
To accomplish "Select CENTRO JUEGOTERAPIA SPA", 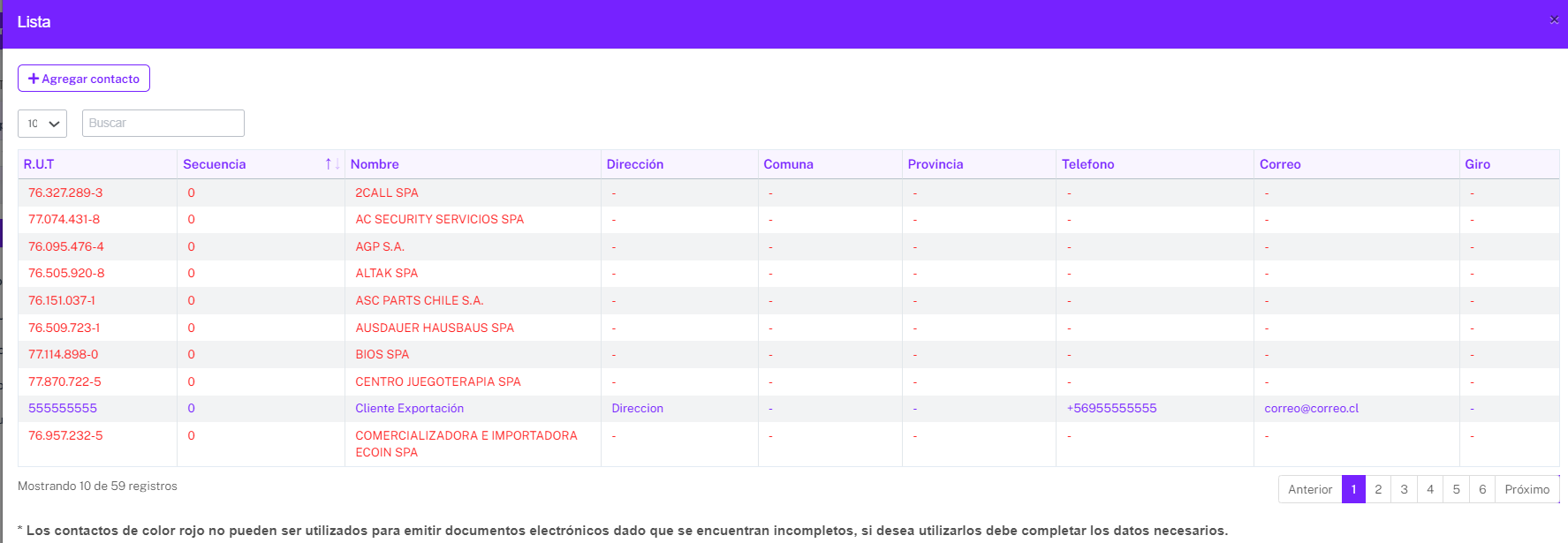I will click(x=438, y=381).
